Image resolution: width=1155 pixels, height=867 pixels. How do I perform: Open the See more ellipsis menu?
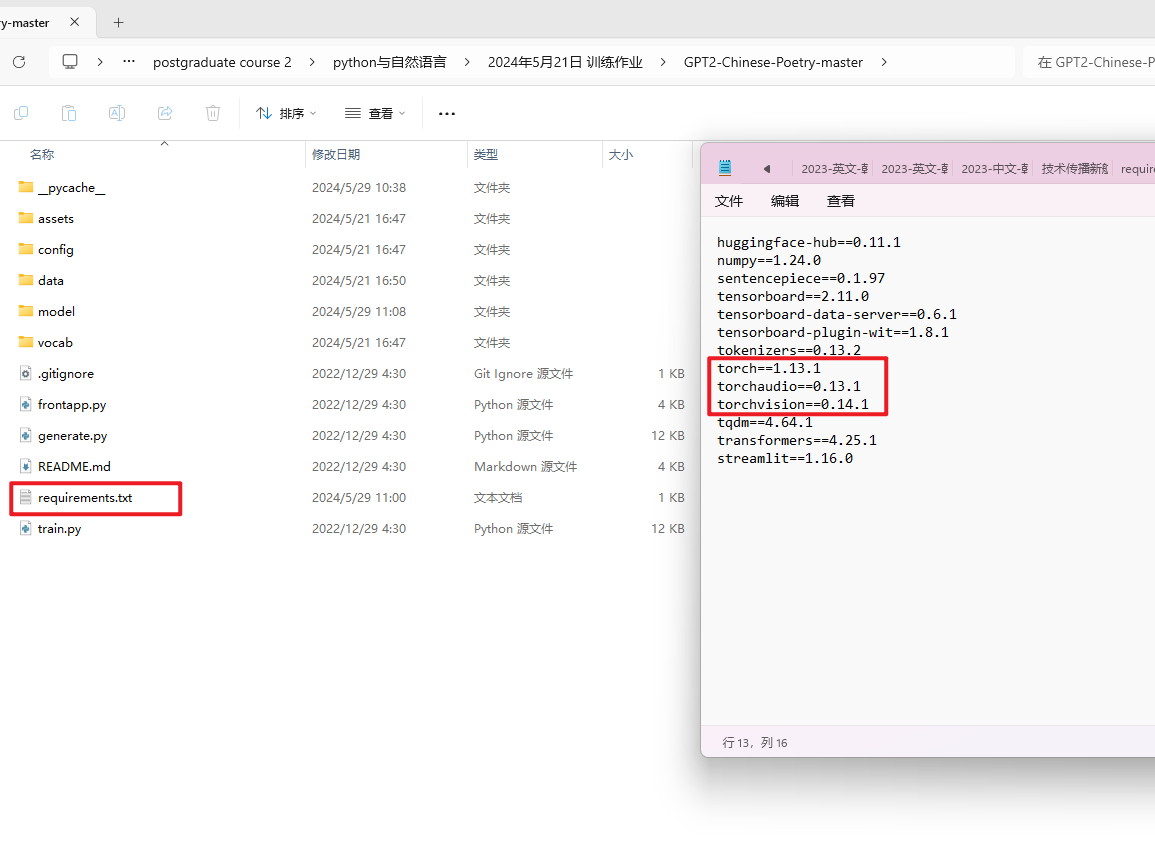(x=447, y=113)
